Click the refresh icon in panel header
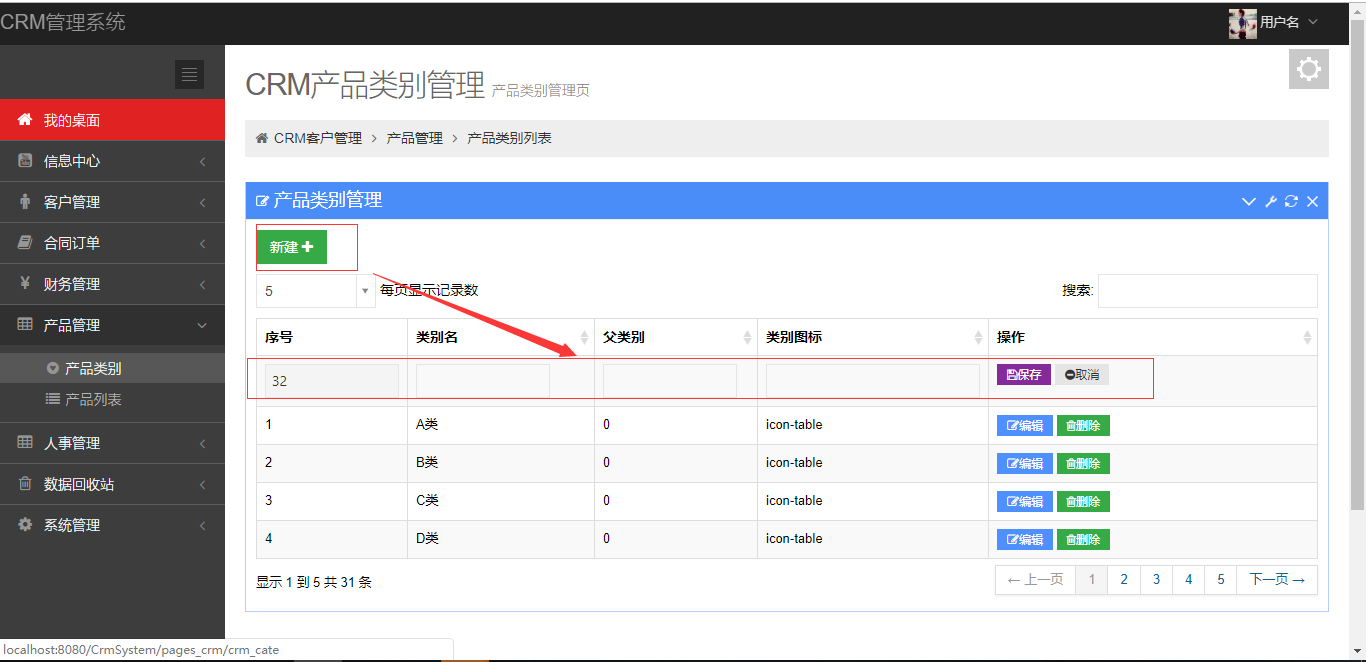Image resolution: width=1366 pixels, height=662 pixels. click(x=1291, y=201)
